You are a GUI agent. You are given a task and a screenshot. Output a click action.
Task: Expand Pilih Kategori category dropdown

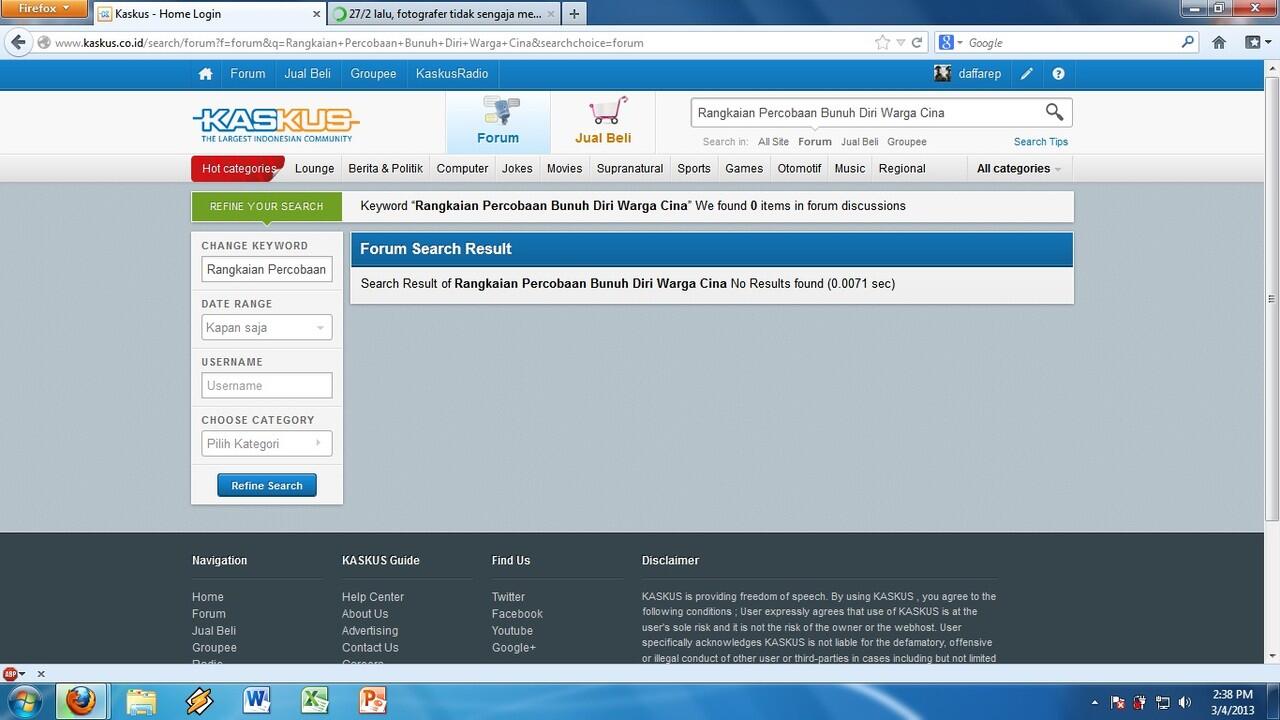tap(267, 444)
